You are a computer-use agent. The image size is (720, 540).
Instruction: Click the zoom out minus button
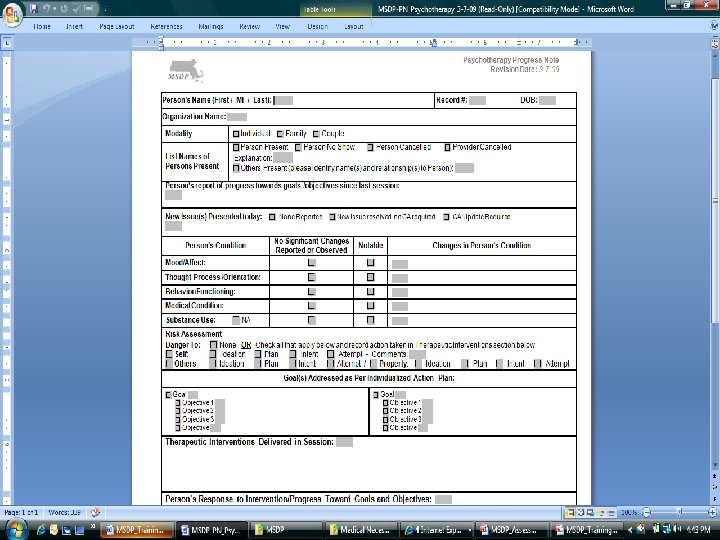[x=647, y=512]
